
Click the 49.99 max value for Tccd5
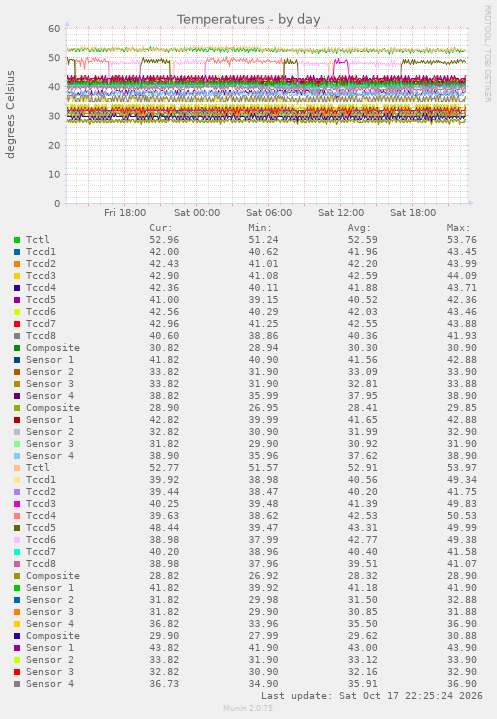click(462, 528)
